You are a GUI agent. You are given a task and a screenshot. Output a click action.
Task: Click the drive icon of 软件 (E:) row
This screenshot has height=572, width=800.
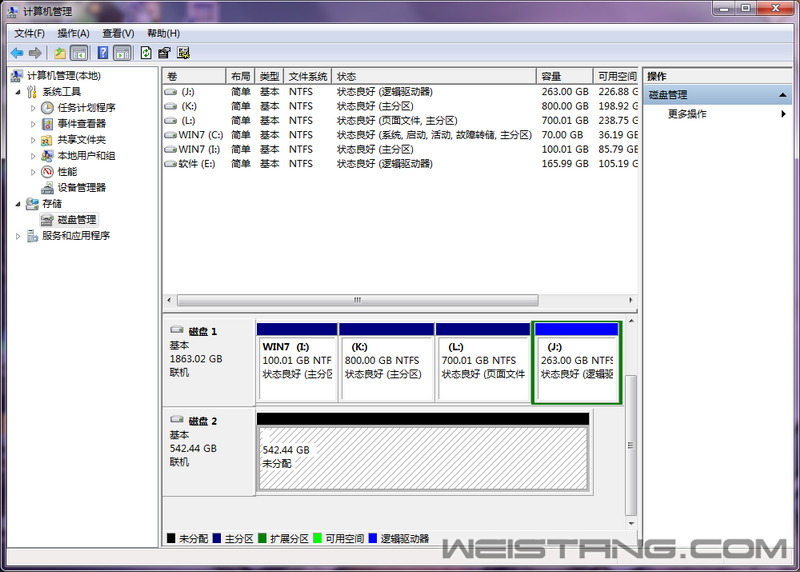171,164
